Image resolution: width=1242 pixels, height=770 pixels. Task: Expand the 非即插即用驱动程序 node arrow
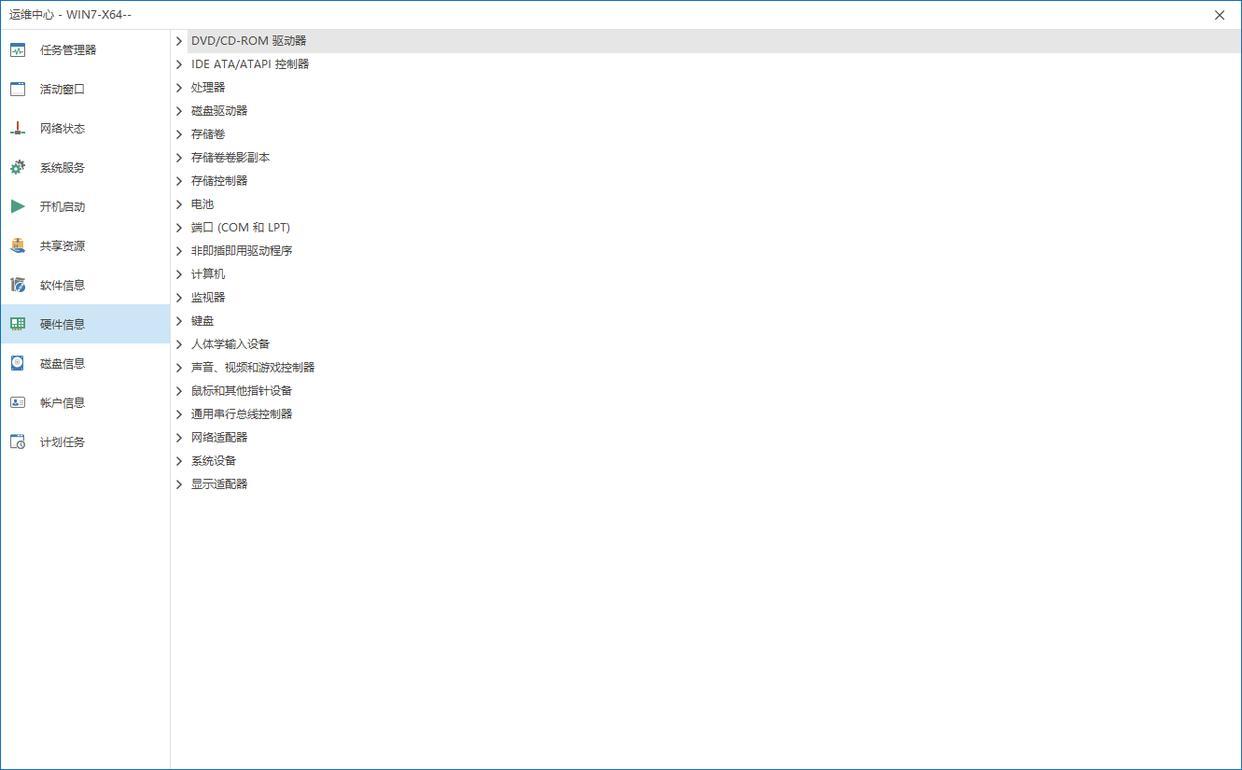179,251
